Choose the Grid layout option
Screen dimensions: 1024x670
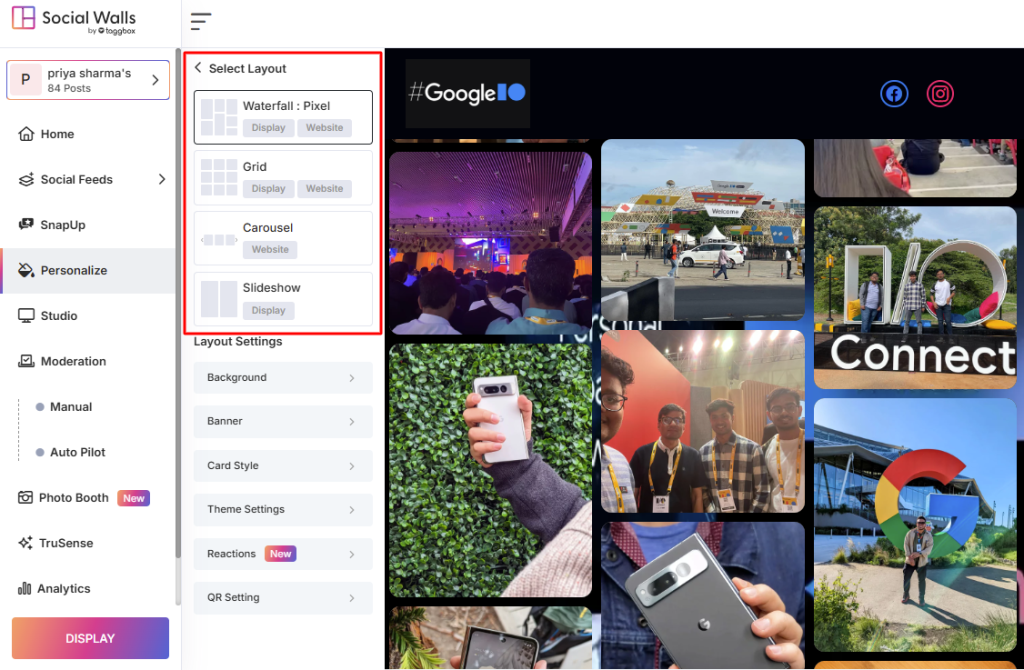pyautogui.click(x=283, y=177)
